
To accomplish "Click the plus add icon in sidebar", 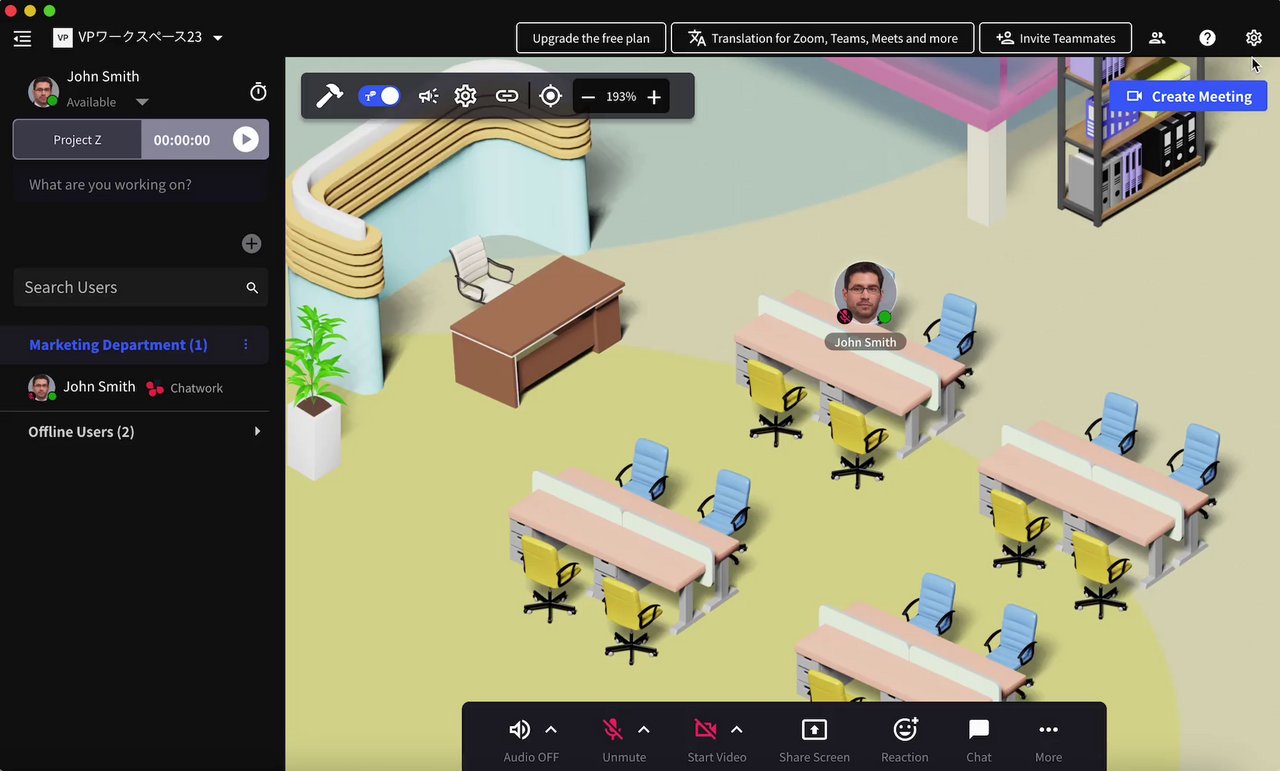I will 251,243.
